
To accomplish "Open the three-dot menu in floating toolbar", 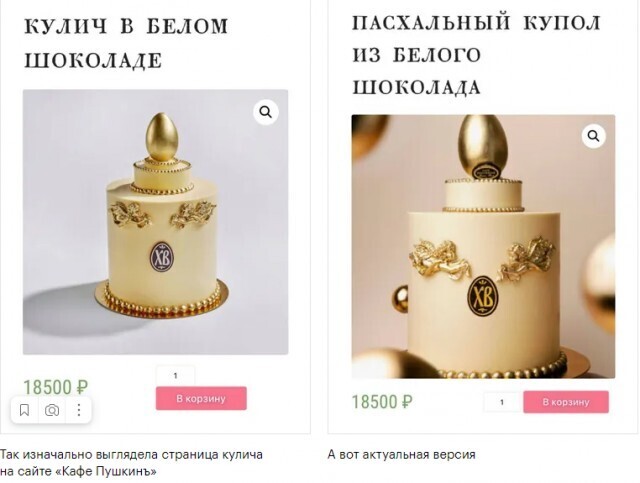I will pos(79,410).
